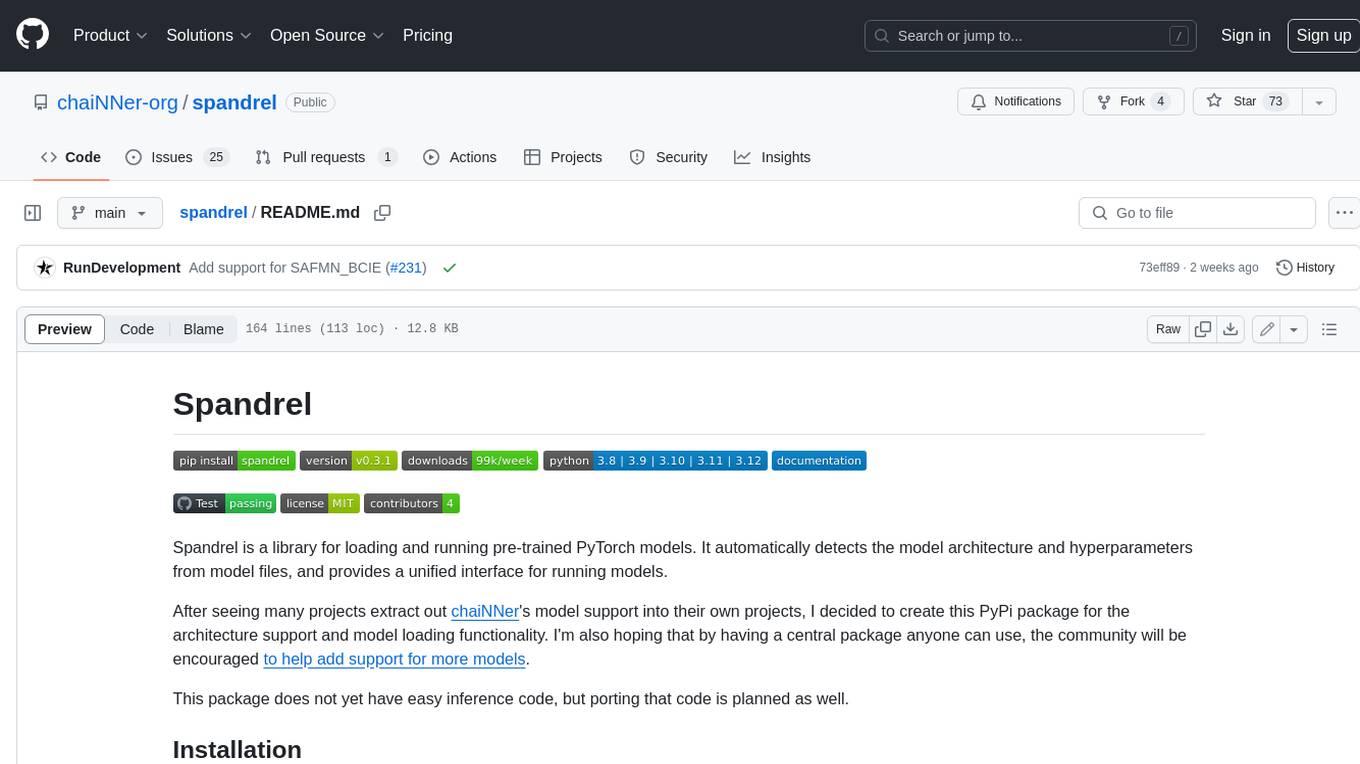
Task: Click the version v0.3.1 badge
Action: coord(348,461)
